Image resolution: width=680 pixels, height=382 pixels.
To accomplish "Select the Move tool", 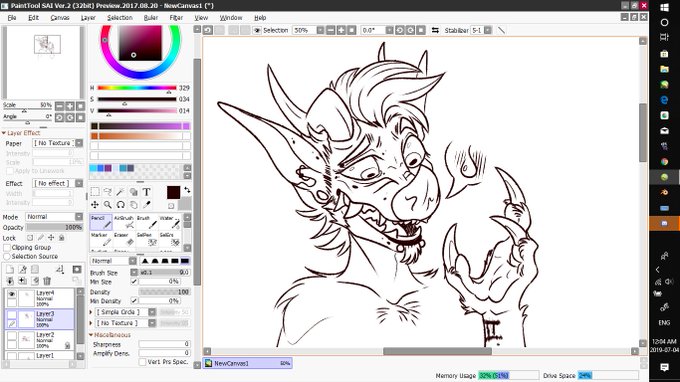I will pos(95,205).
